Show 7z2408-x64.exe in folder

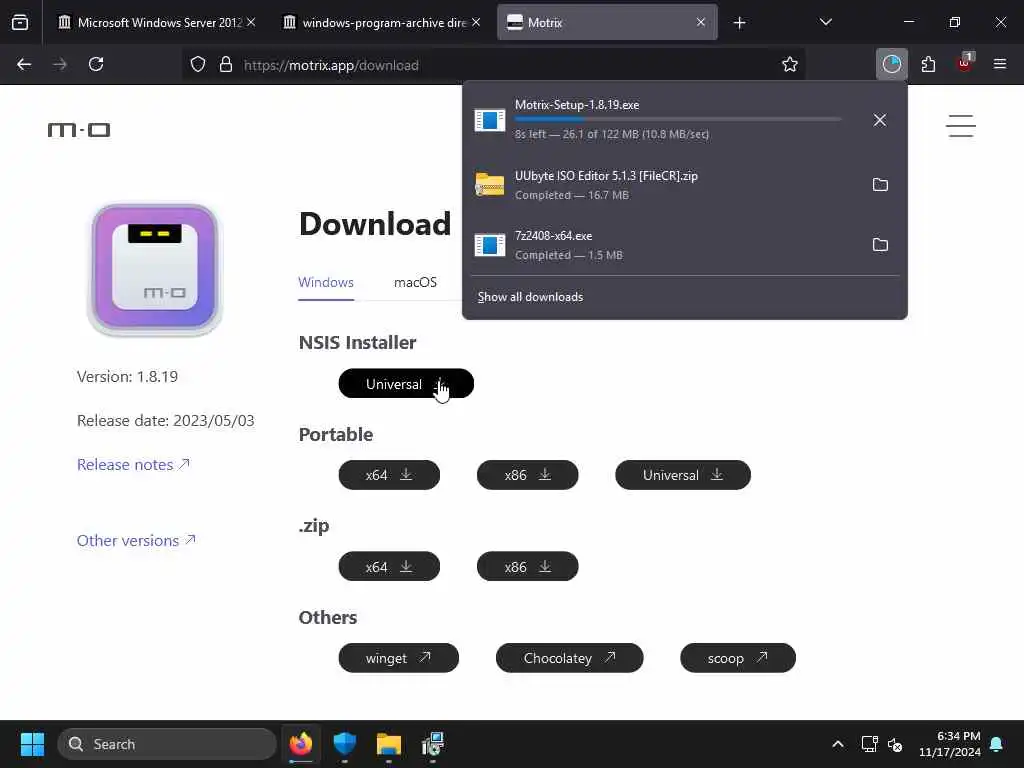880,245
